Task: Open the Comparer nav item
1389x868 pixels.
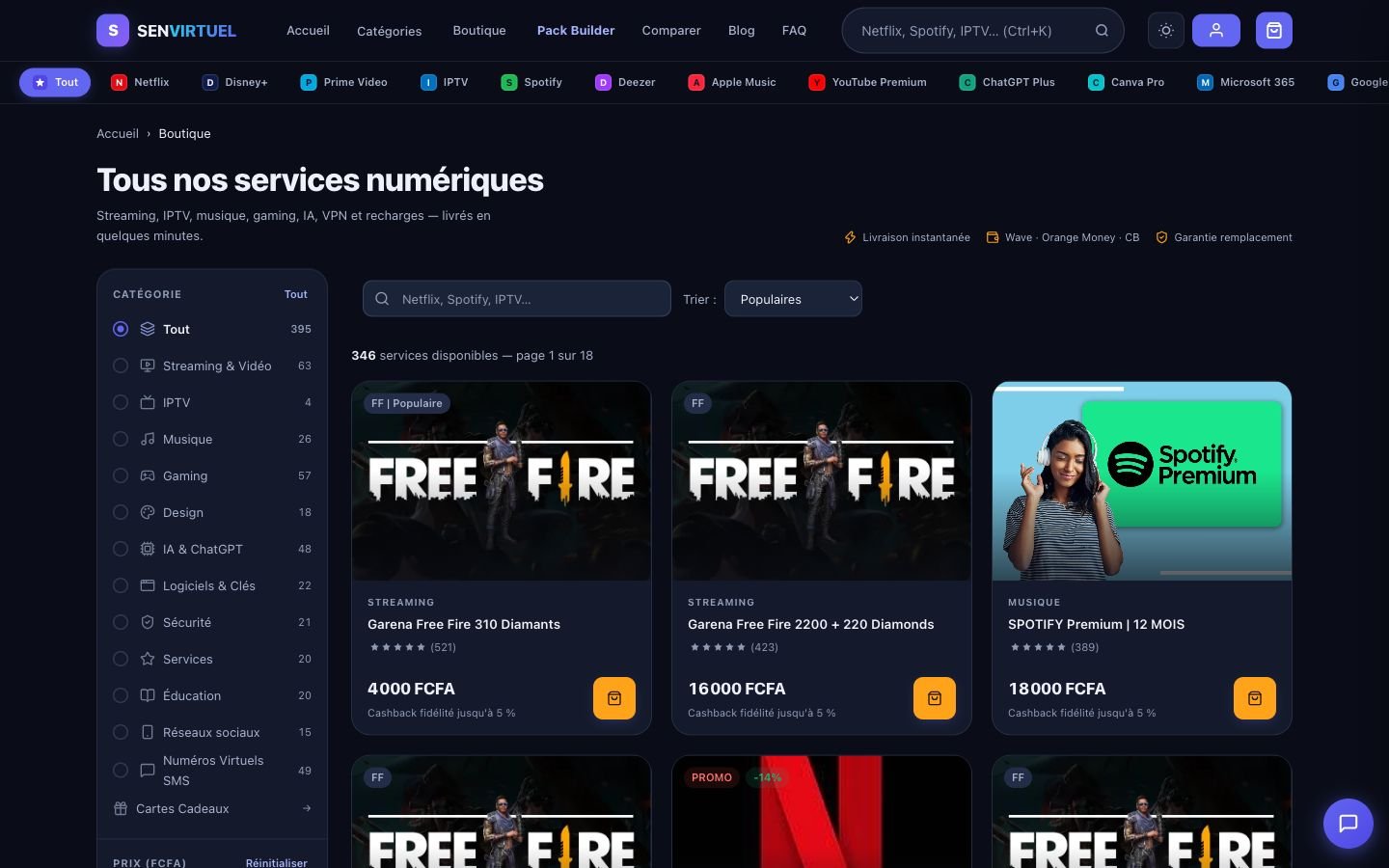Action: tap(671, 31)
